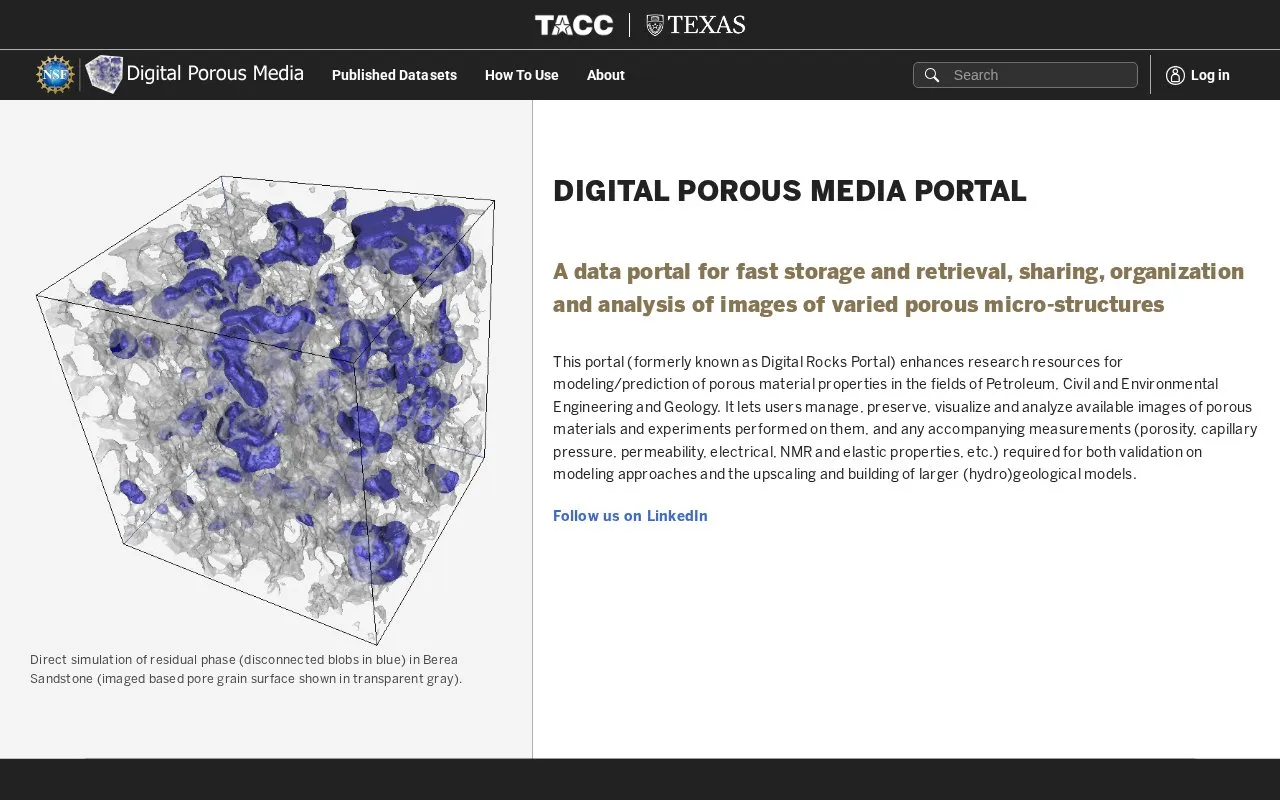Focus the Search input field
The image size is (1280, 800).
1025,75
